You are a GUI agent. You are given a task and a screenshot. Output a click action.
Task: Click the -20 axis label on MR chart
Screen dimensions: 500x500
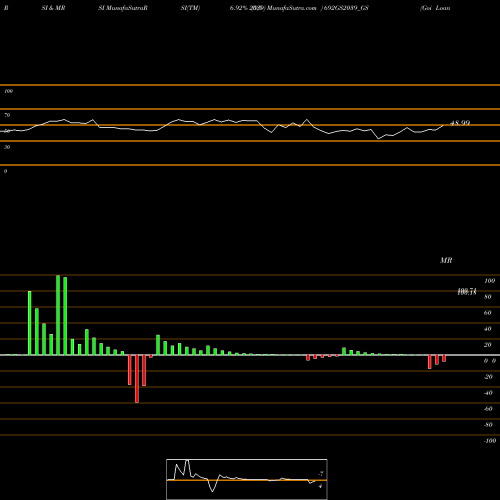(x=488, y=377)
